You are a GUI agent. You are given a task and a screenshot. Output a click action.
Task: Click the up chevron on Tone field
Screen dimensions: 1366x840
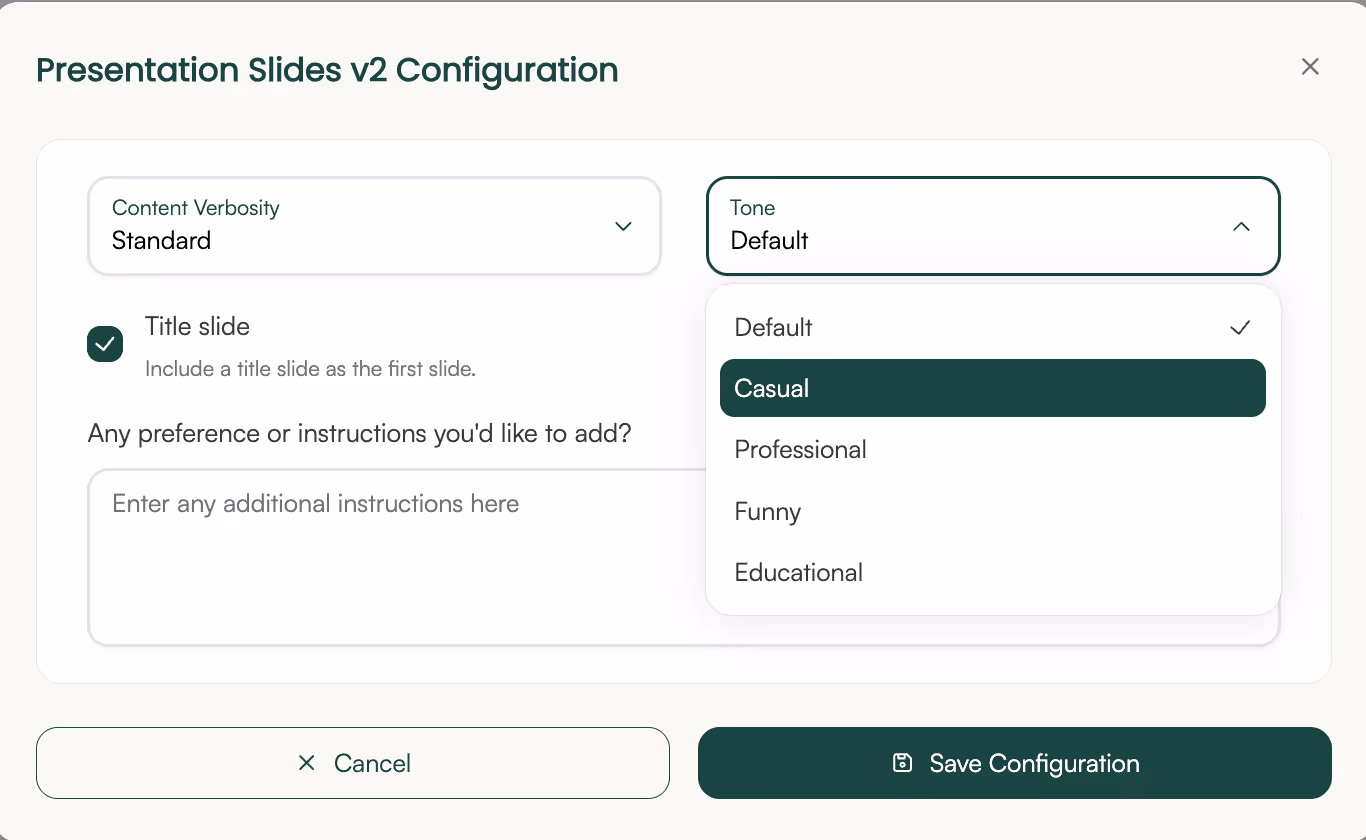point(1241,227)
